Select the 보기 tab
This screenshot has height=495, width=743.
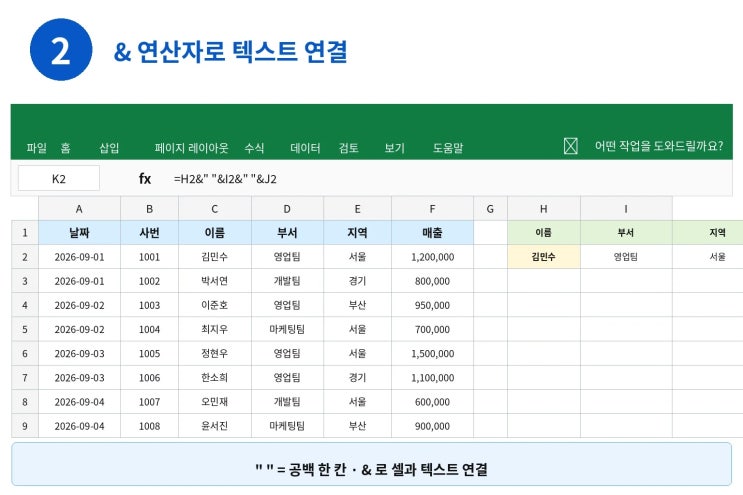394,148
